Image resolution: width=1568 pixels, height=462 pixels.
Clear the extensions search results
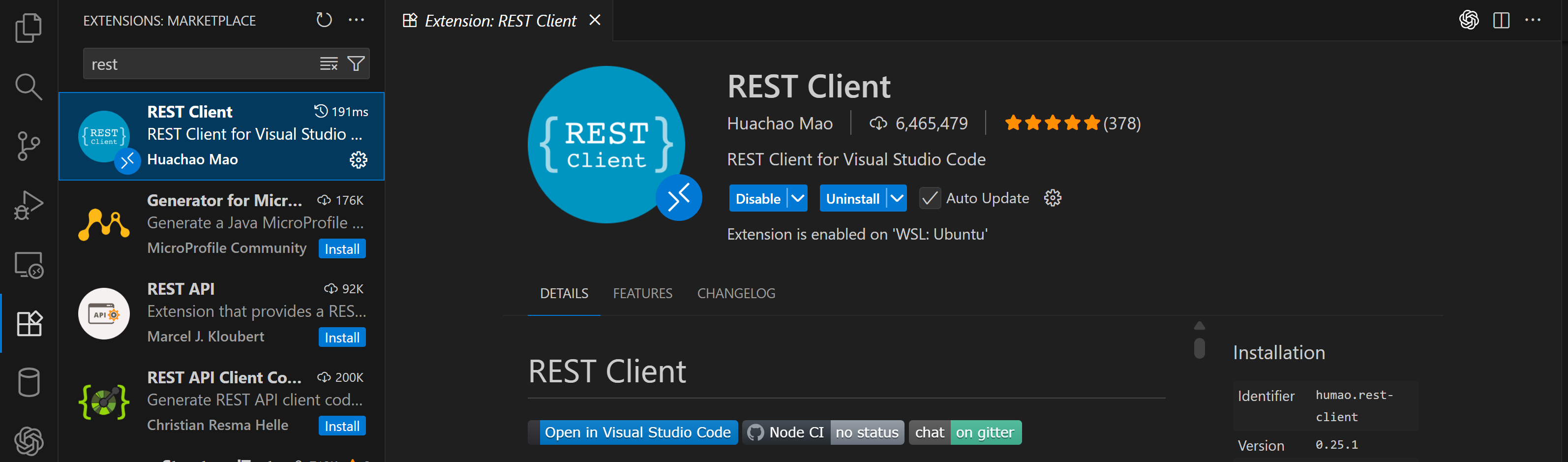coord(329,64)
